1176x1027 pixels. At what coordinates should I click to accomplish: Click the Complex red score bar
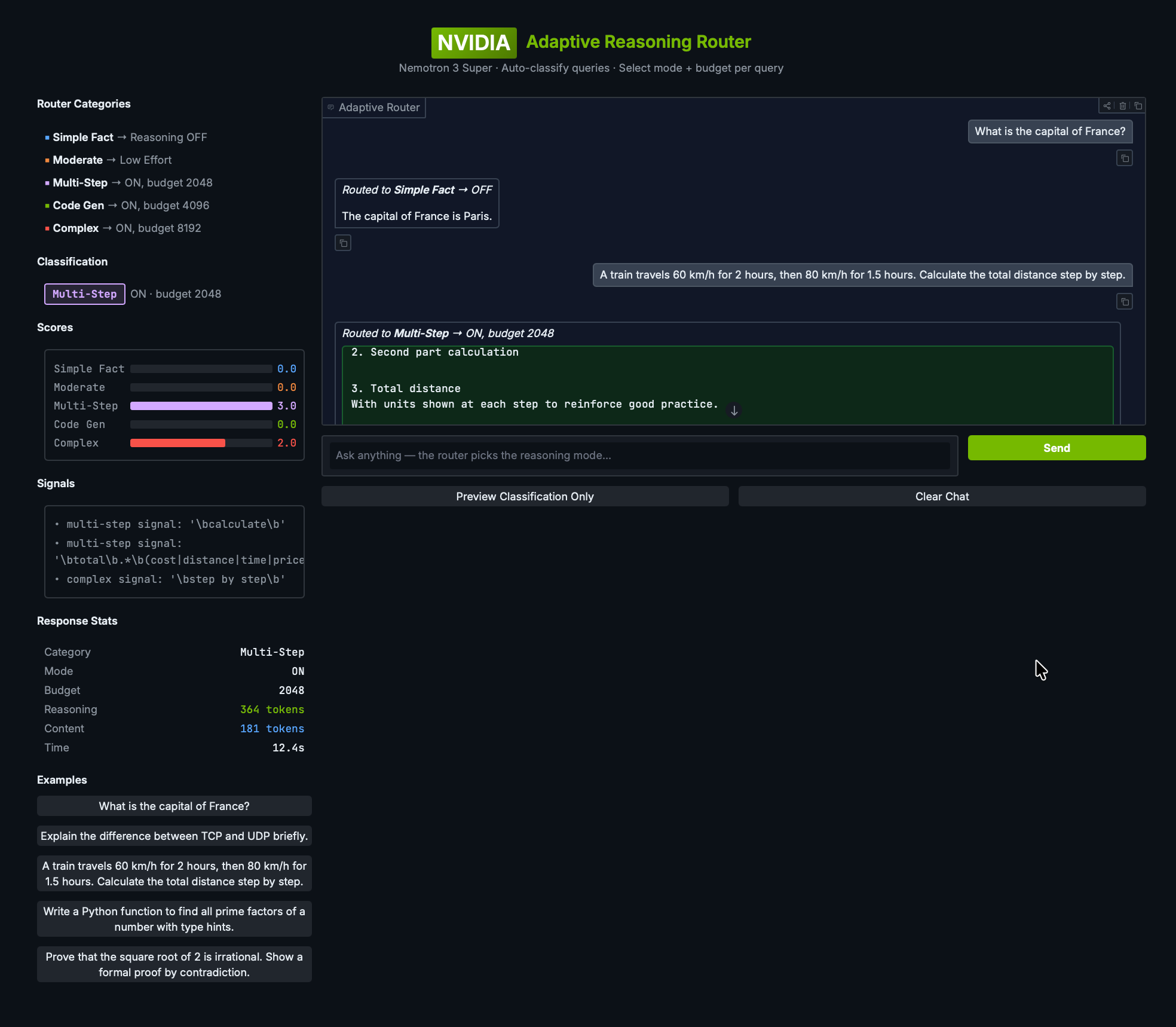coord(177,443)
